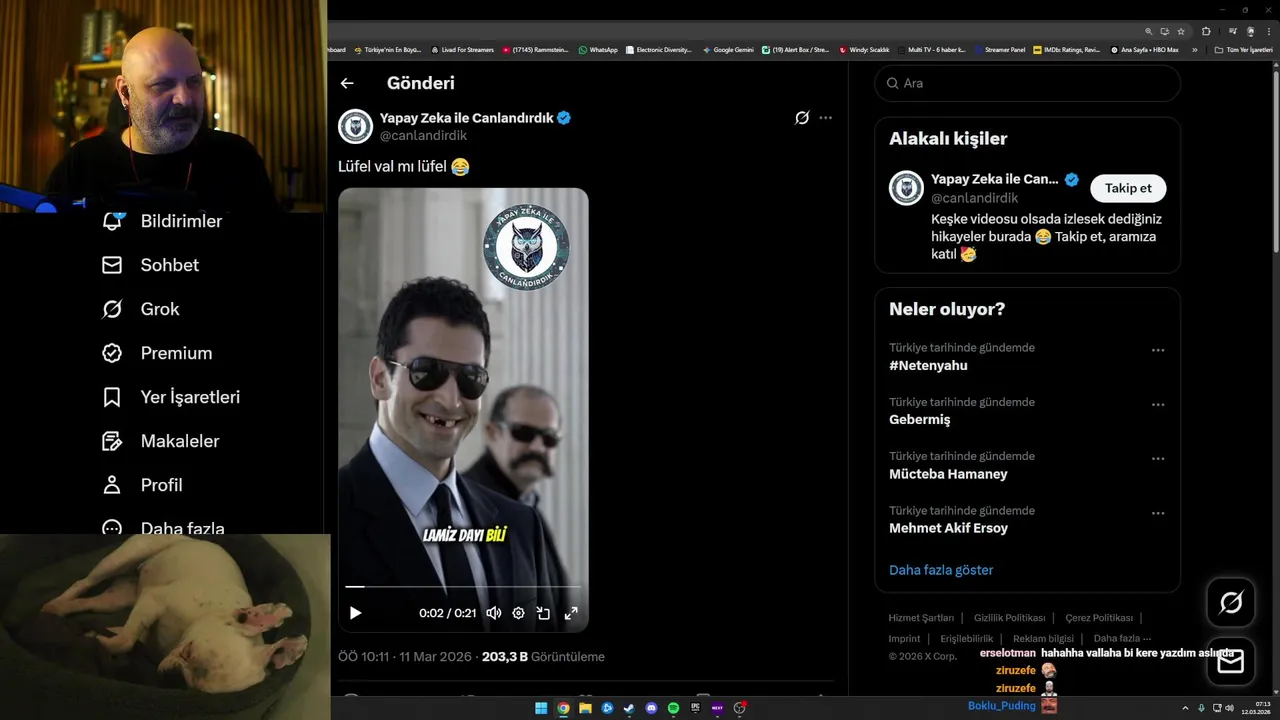
Task: Open Streamer Panel bookmark
Action: coord(999,49)
